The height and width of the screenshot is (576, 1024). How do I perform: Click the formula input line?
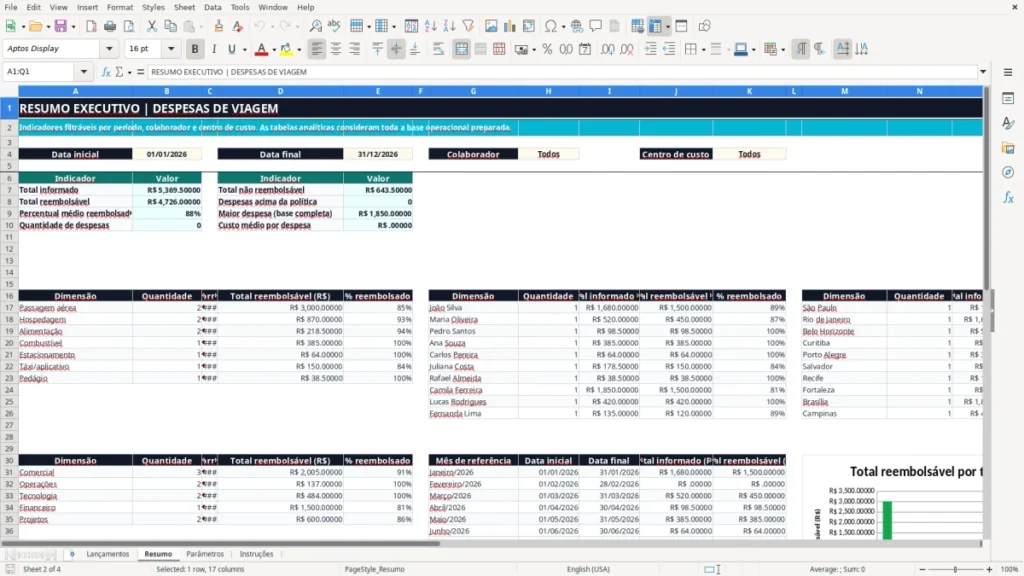coord(562,72)
